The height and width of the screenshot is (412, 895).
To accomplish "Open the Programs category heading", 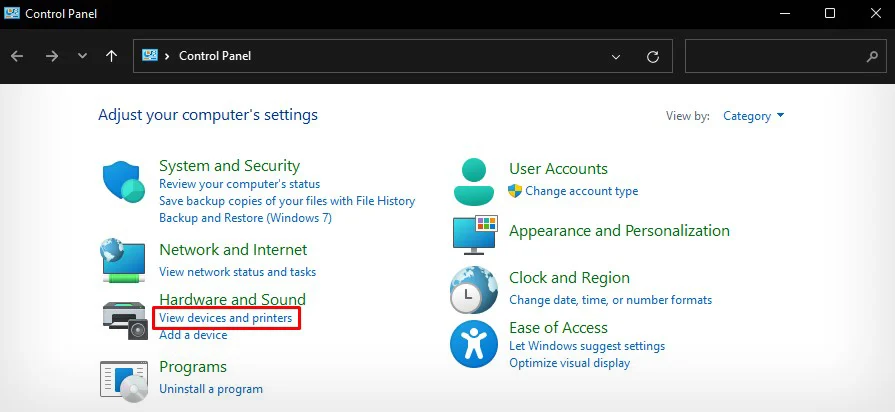I will (x=193, y=366).
